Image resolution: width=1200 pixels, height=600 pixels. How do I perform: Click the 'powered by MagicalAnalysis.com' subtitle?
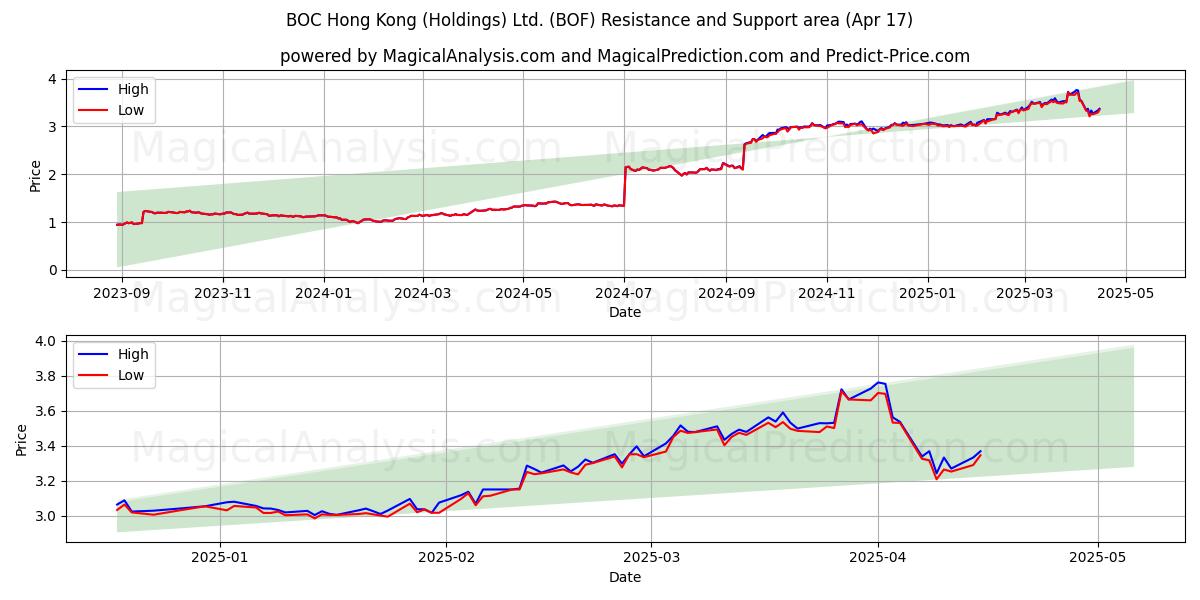417,56
